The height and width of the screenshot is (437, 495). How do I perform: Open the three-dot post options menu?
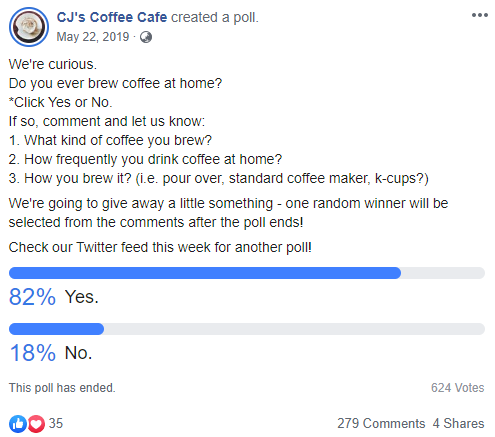(480, 15)
